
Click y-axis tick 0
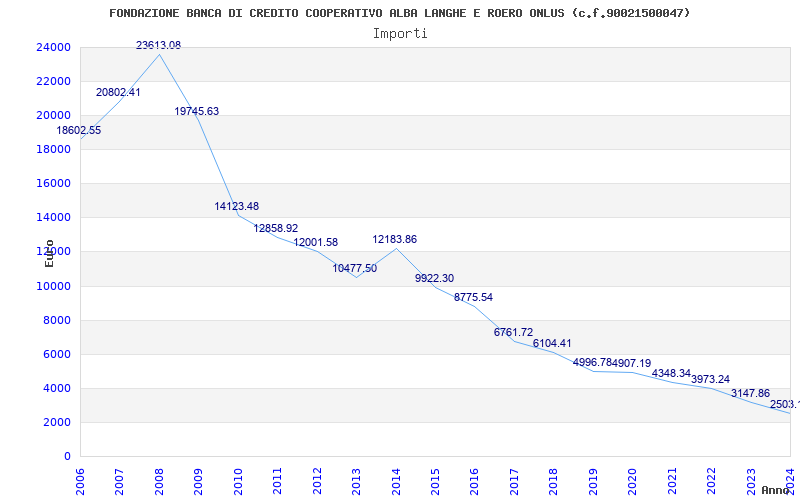[x=67, y=457]
